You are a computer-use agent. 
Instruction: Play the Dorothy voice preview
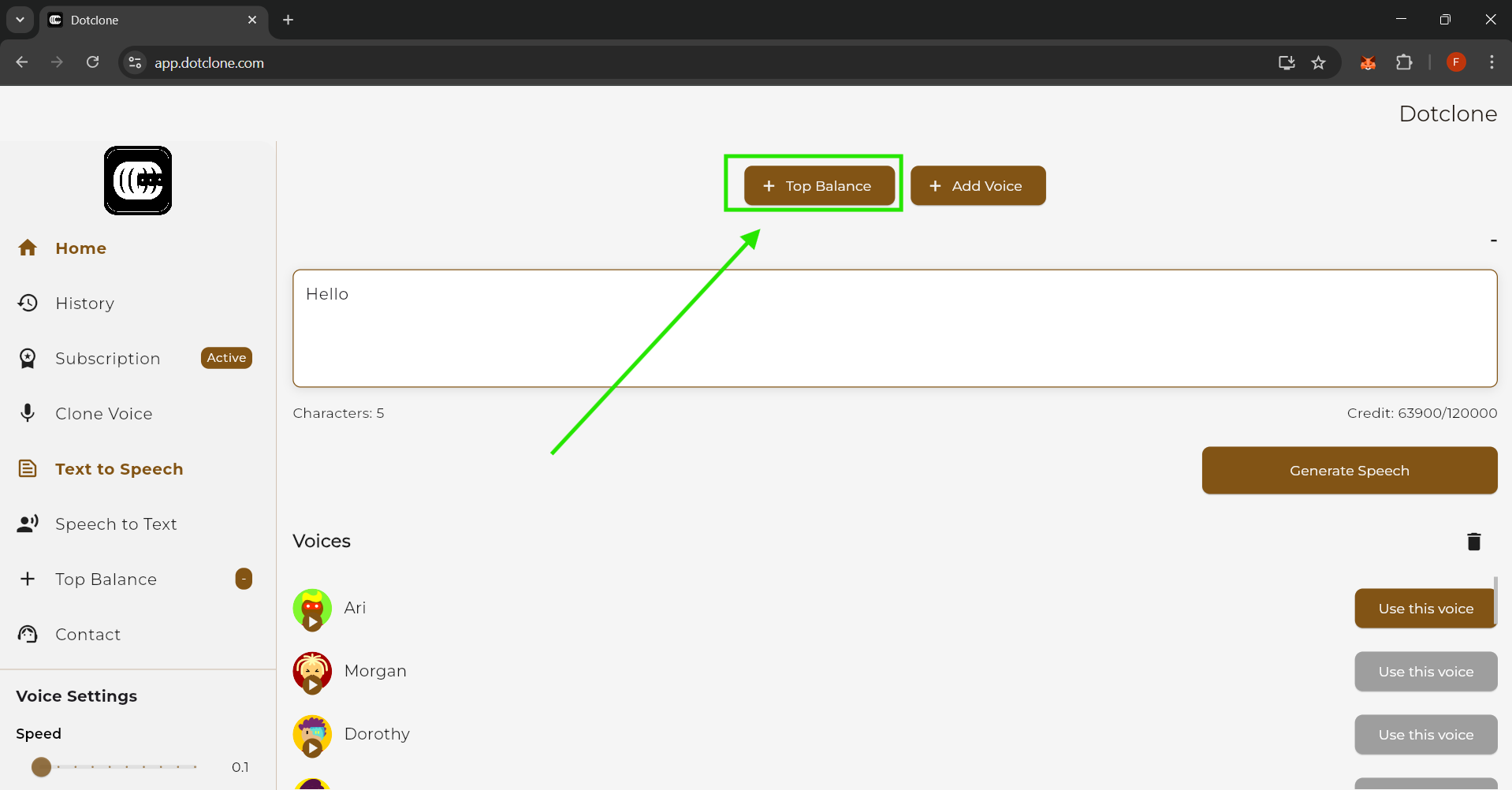pos(313,748)
